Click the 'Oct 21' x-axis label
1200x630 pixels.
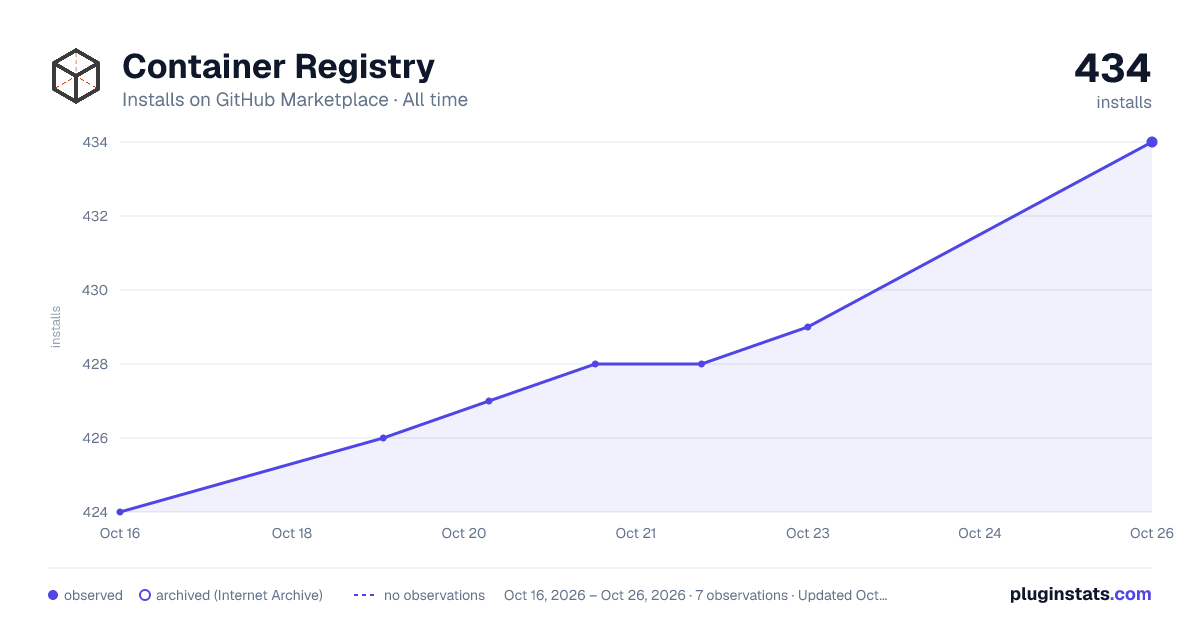click(x=636, y=533)
